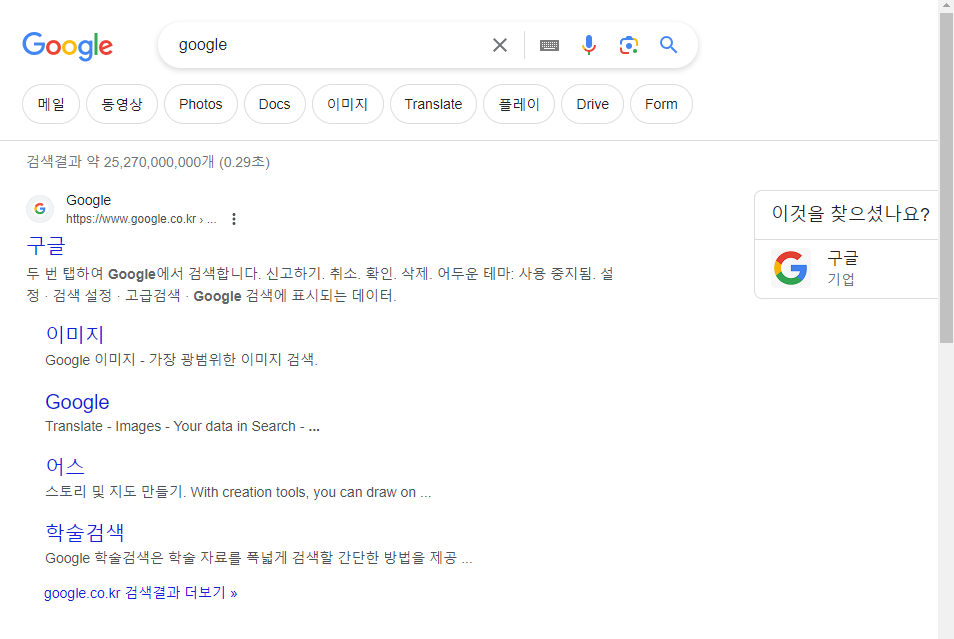Click the result count text '약 25,270,000,000개'

[x=150, y=162]
